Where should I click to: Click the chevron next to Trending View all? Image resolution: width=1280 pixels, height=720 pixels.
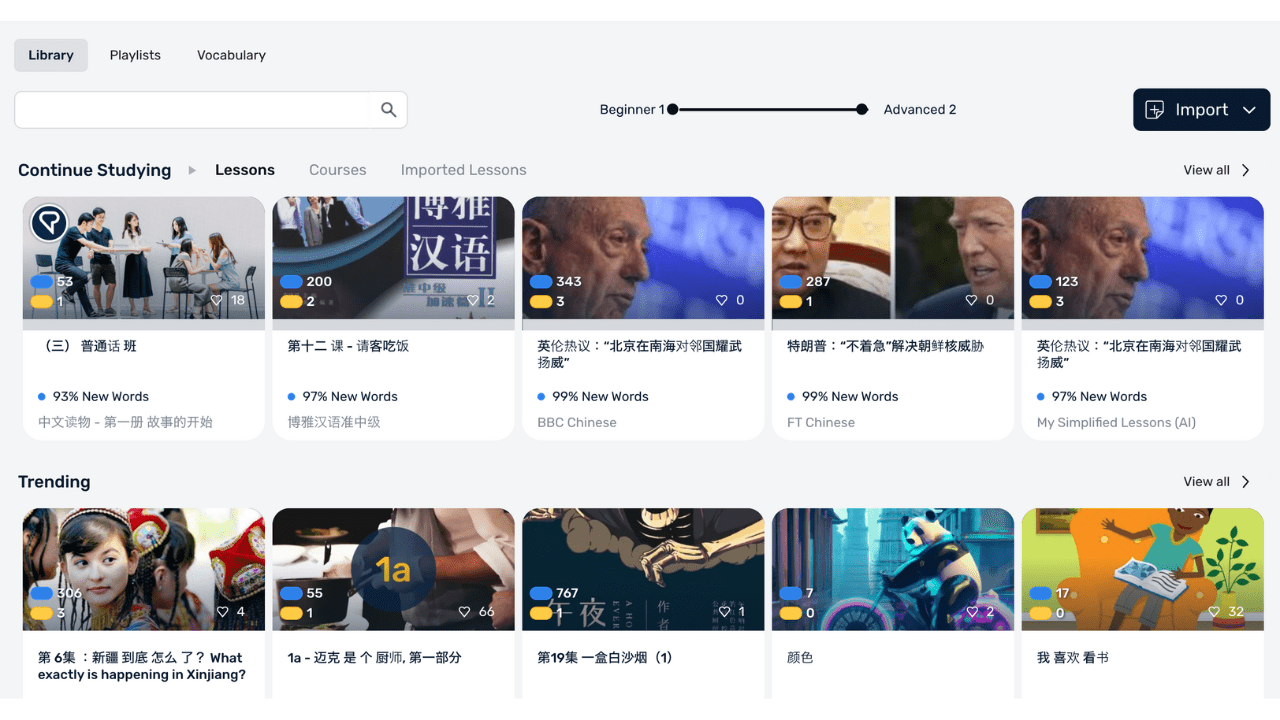(1246, 481)
